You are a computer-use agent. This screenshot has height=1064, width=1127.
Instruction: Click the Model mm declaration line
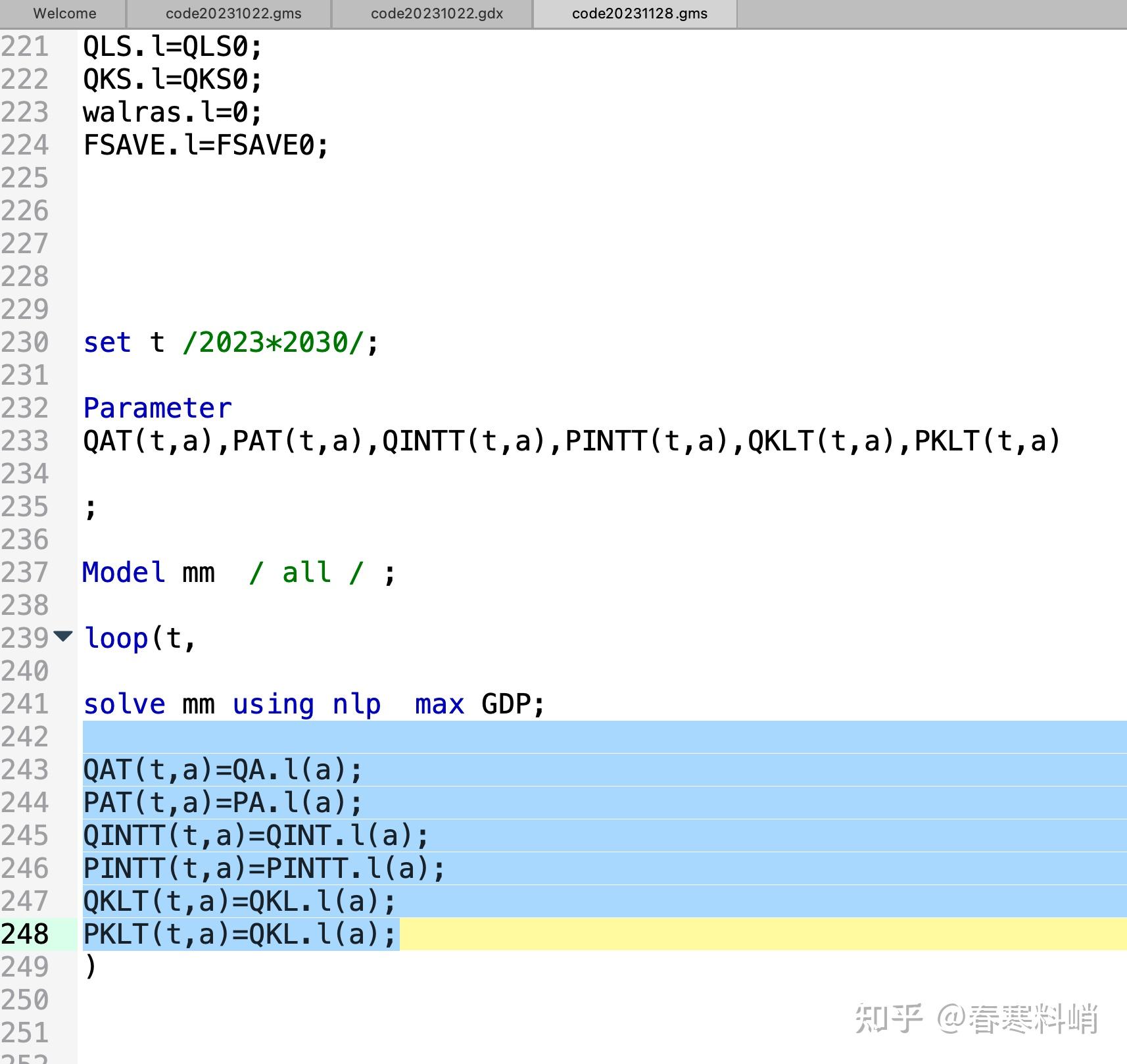coord(197,572)
